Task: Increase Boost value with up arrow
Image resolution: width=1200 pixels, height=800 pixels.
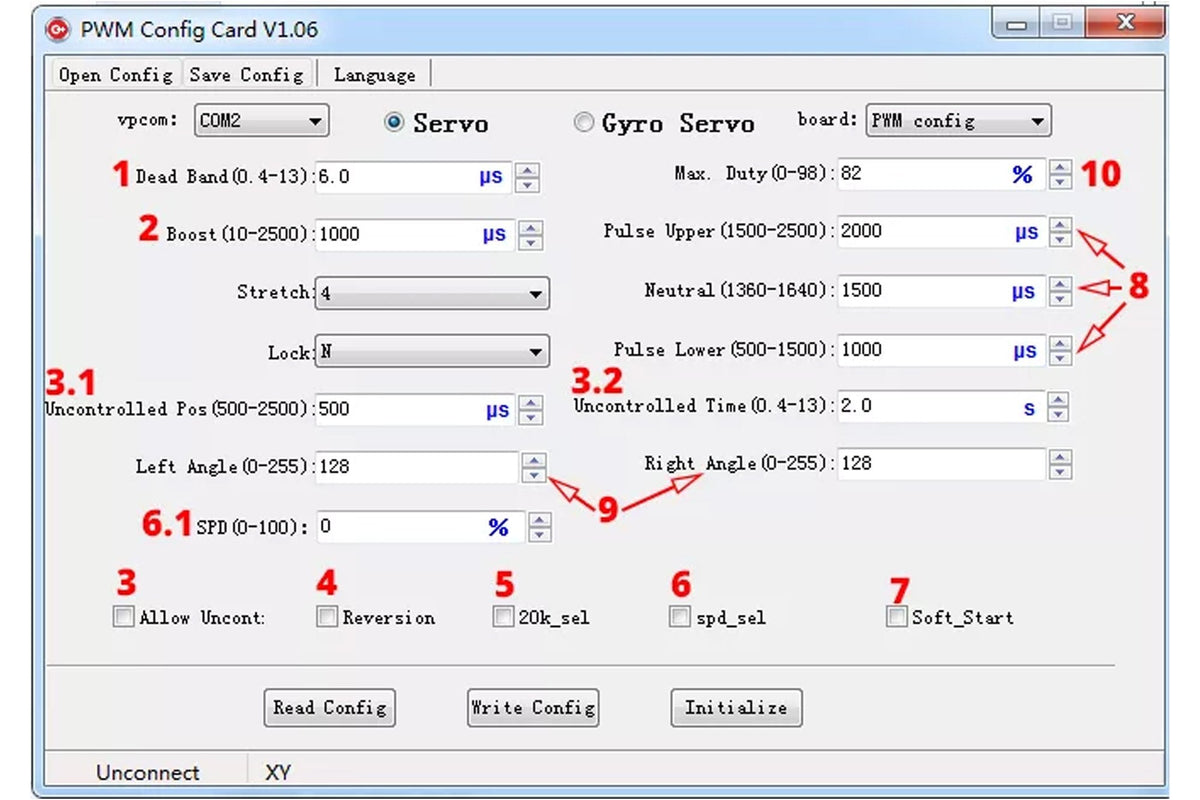Action: click(531, 228)
